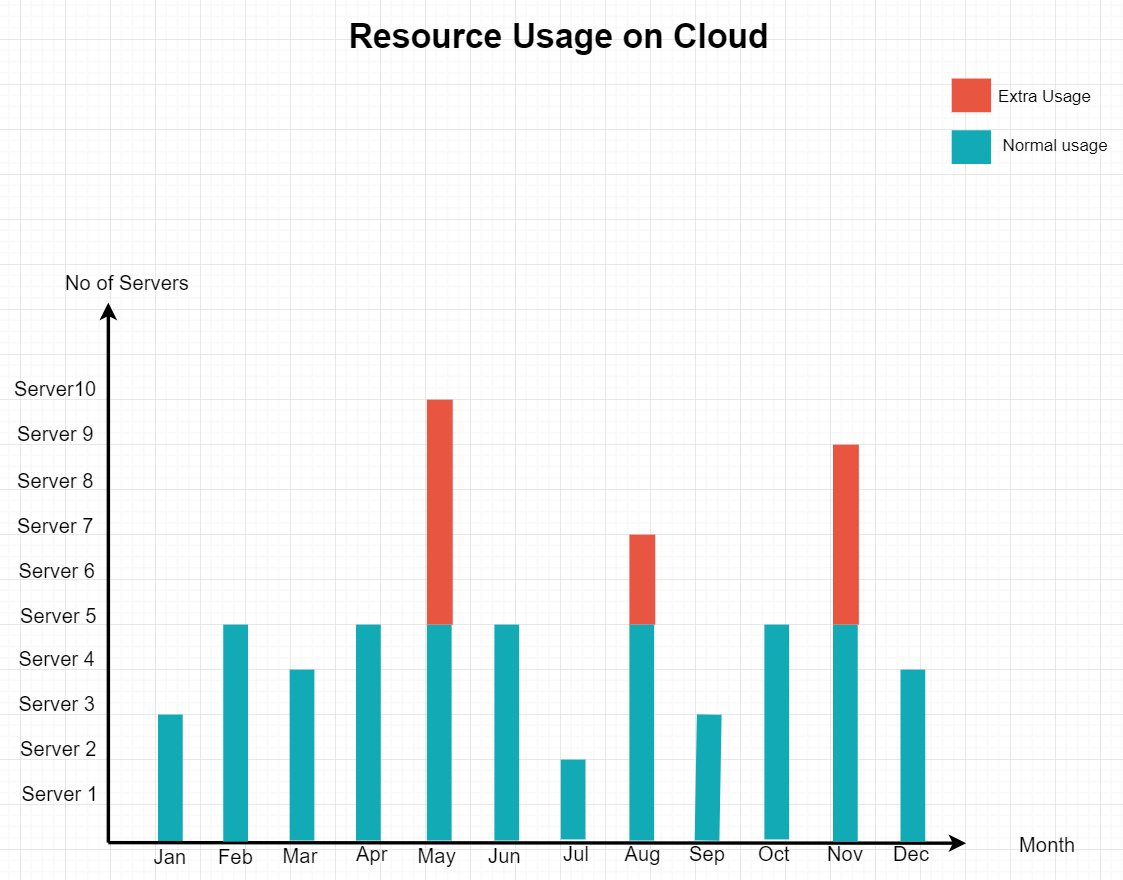Click the Normal usage legend text
The image size is (1123, 880).
coord(1054,146)
